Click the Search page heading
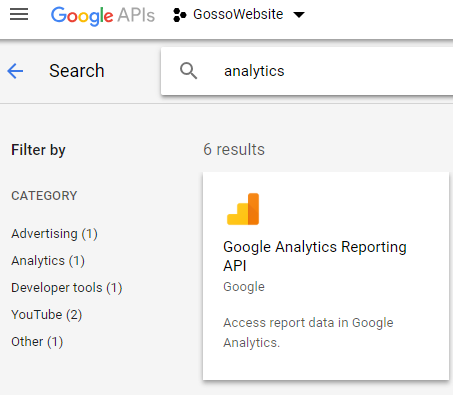 coord(77,71)
